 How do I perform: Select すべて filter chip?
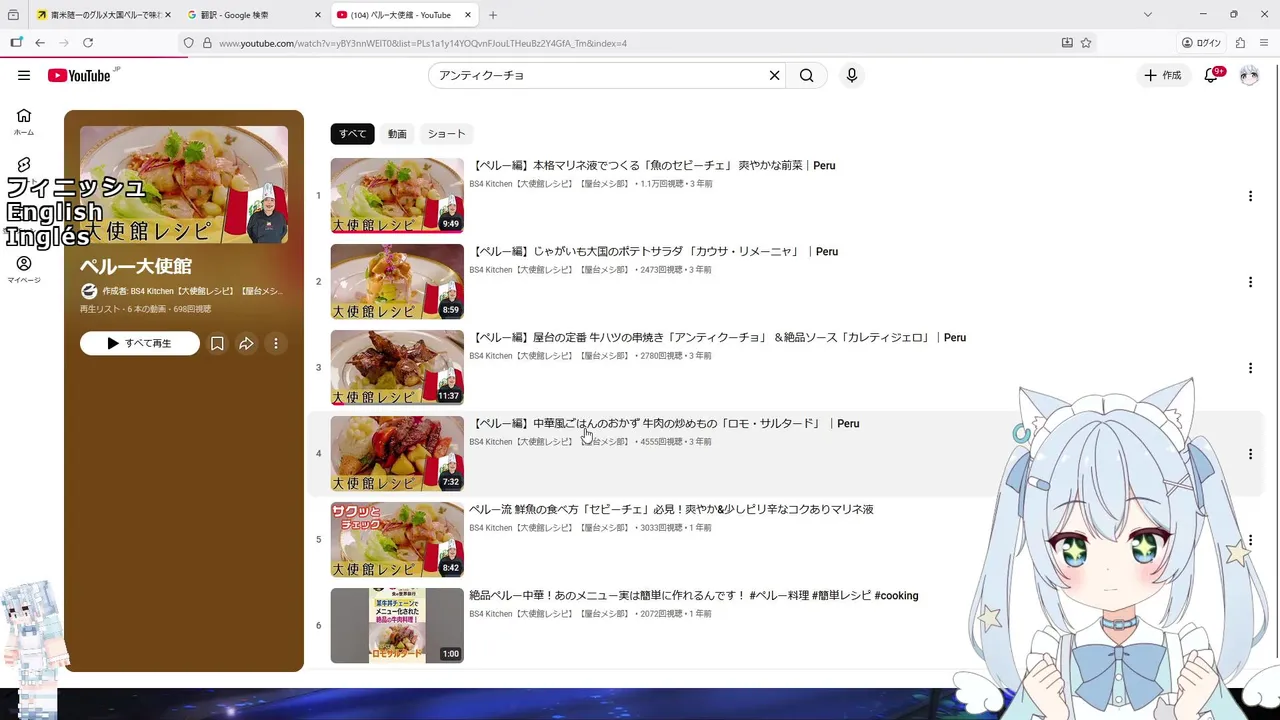(x=352, y=134)
